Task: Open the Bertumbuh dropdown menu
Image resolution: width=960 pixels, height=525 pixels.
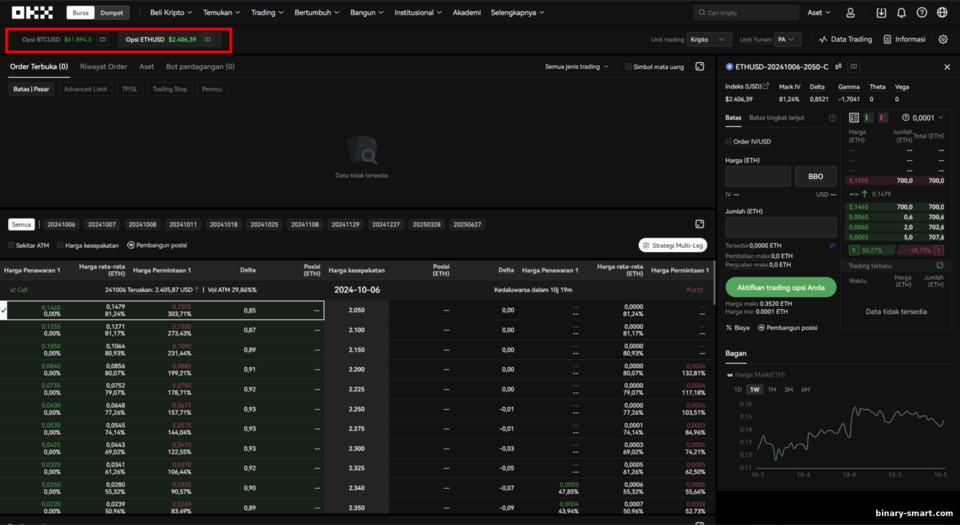Action: click(317, 12)
